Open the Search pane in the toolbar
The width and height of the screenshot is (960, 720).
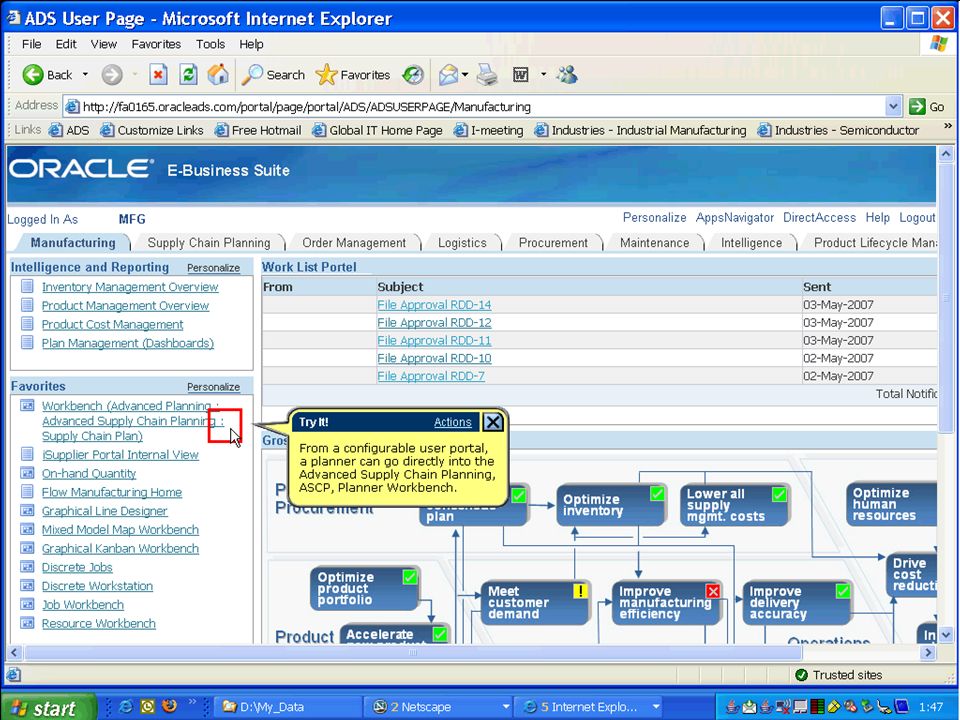(x=272, y=75)
